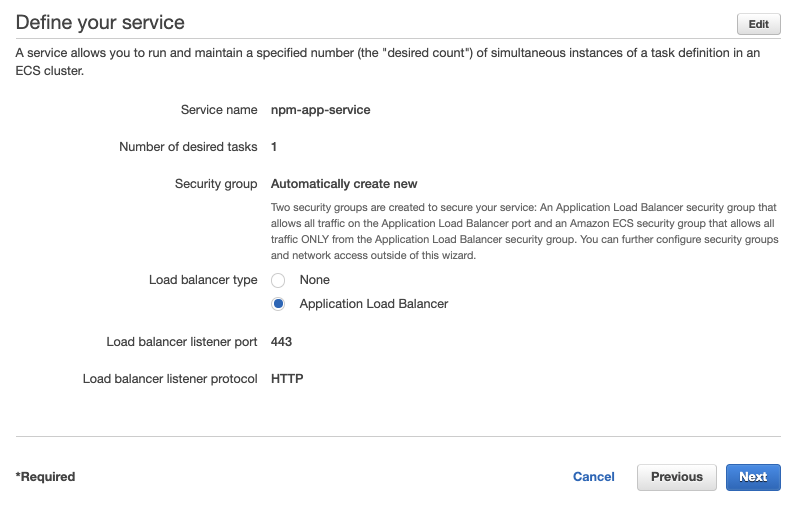The width and height of the screenshot is (803, 506).
Task: Click the Edit button
Action: [758, 24]
